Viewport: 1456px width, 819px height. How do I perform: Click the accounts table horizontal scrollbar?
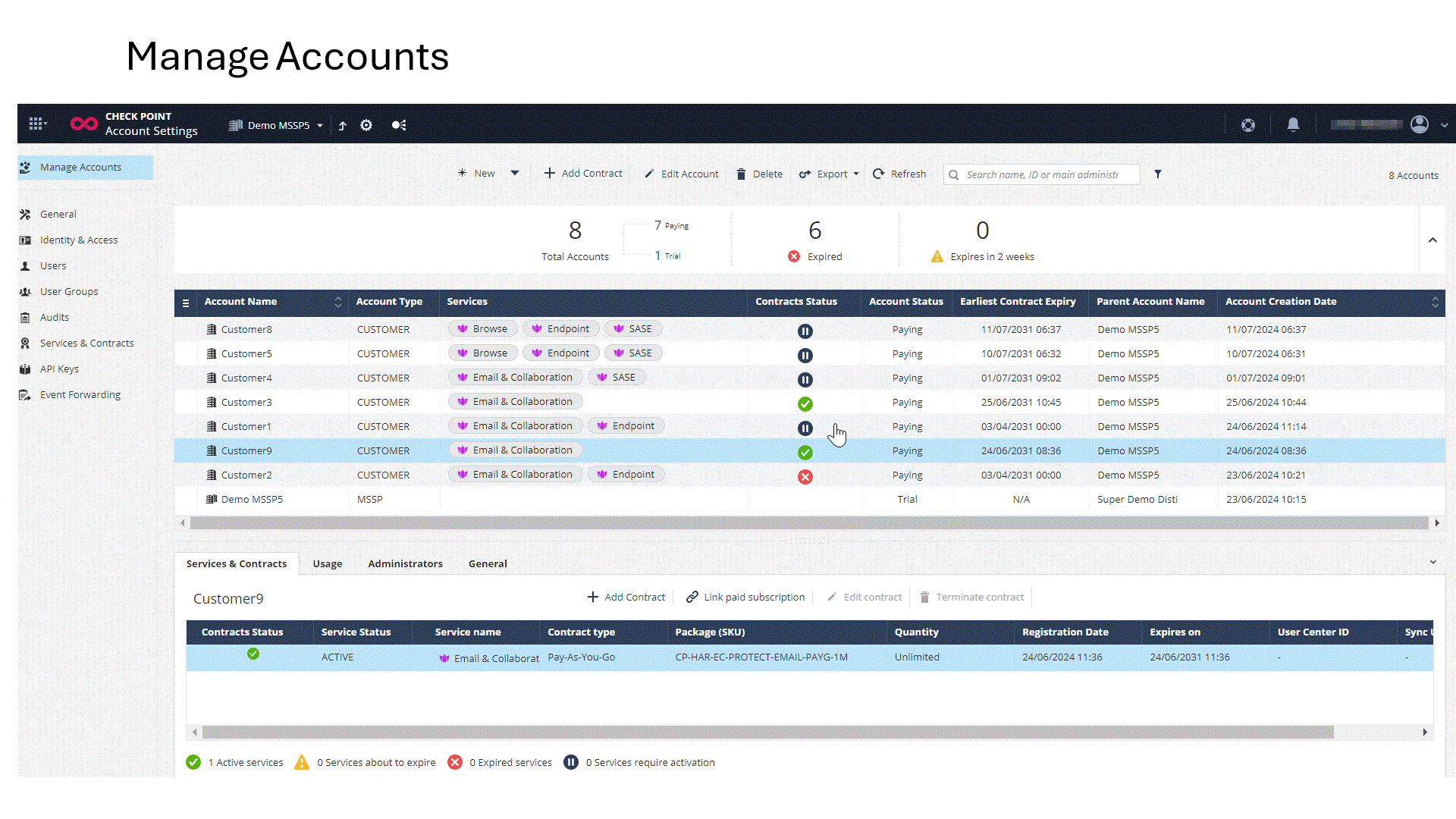pyautogui.click(x=808, y=523)
